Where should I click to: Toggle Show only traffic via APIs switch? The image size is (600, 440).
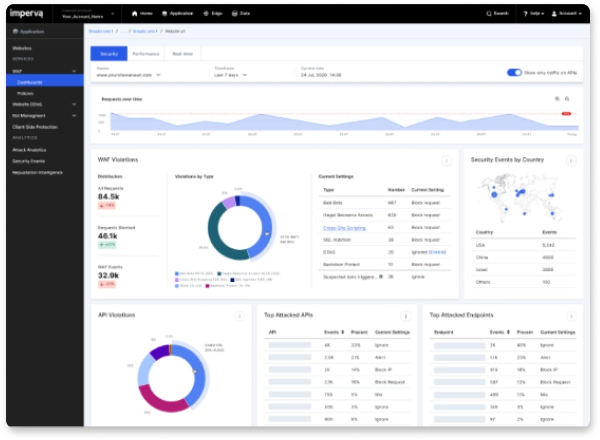click(515, 73)
